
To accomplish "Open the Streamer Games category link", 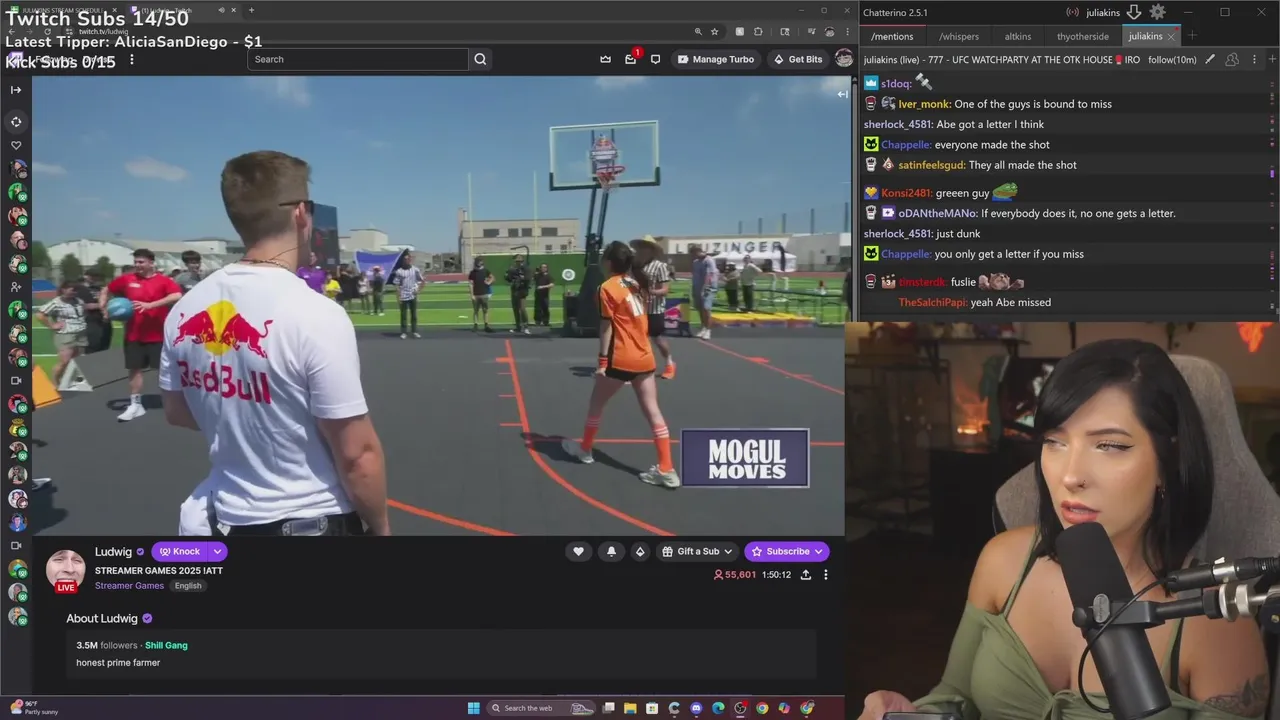I will coord(129,586).
